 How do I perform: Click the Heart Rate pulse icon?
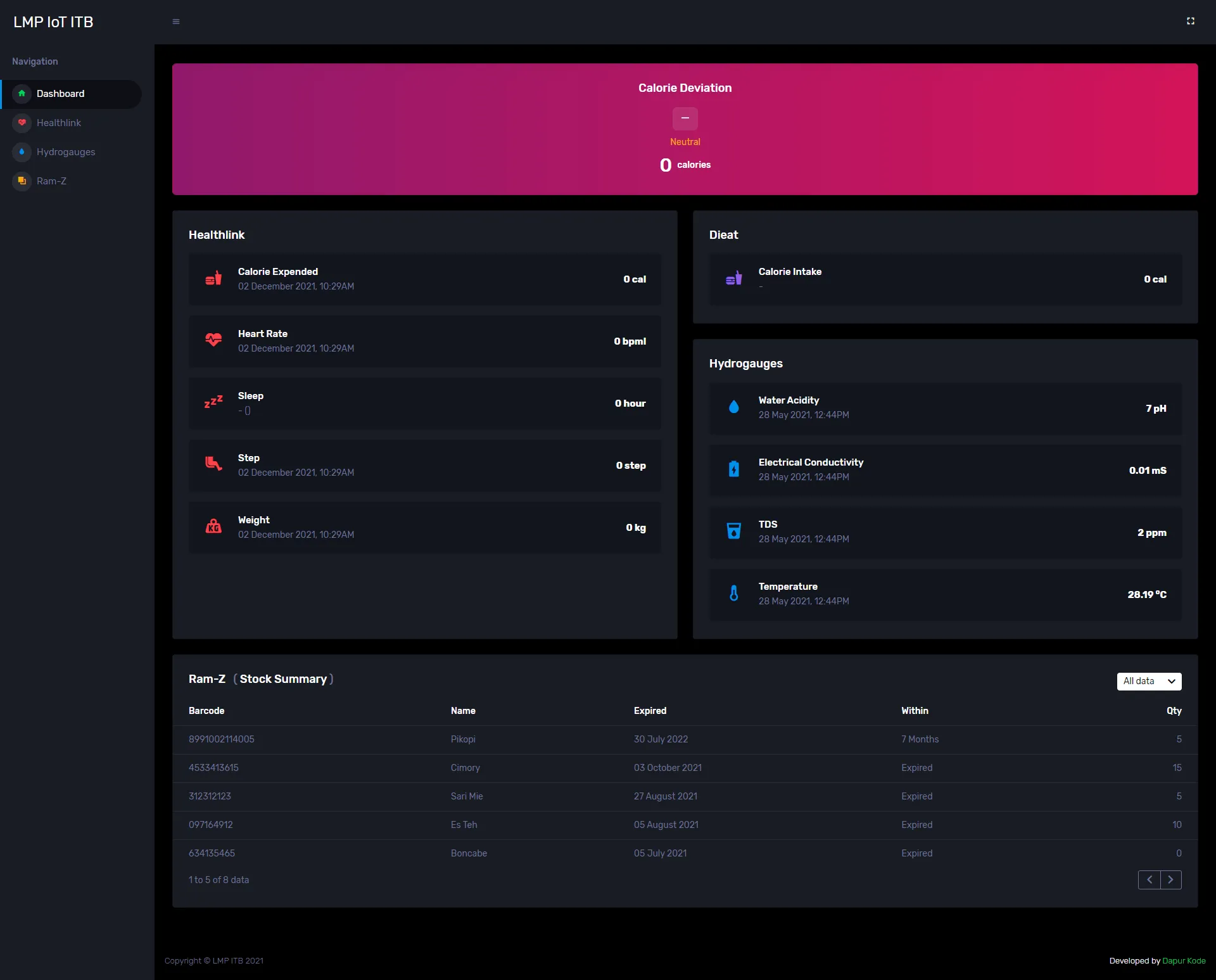(213, 340)
